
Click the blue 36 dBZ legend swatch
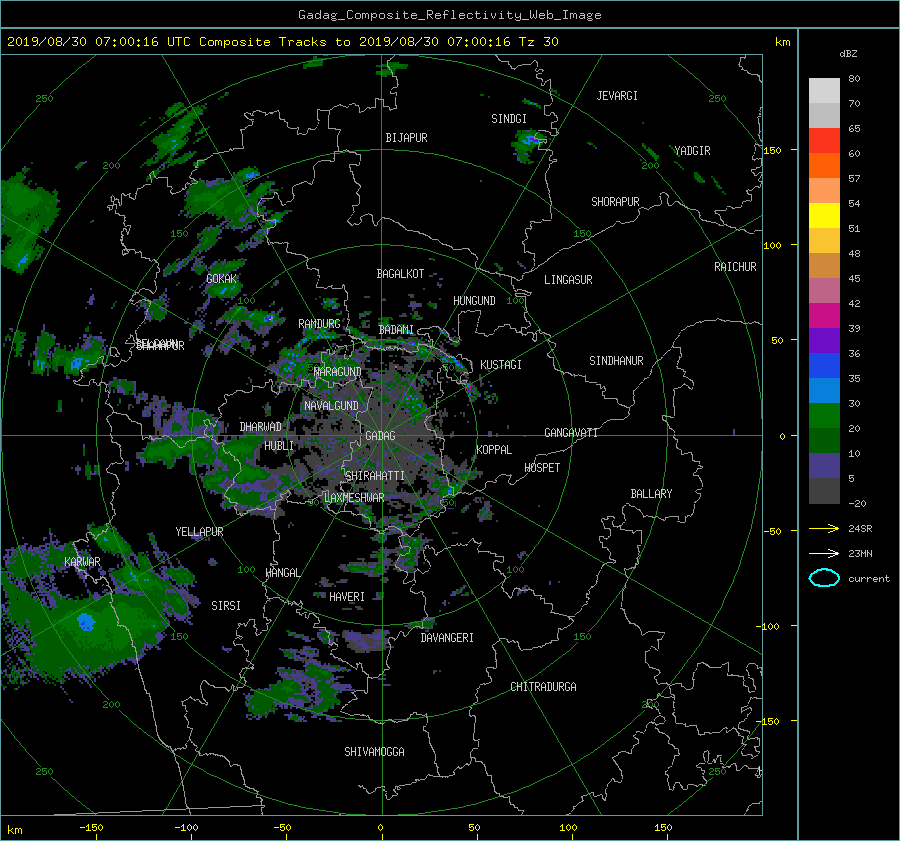pyautogui.click(x=824, y=366)
